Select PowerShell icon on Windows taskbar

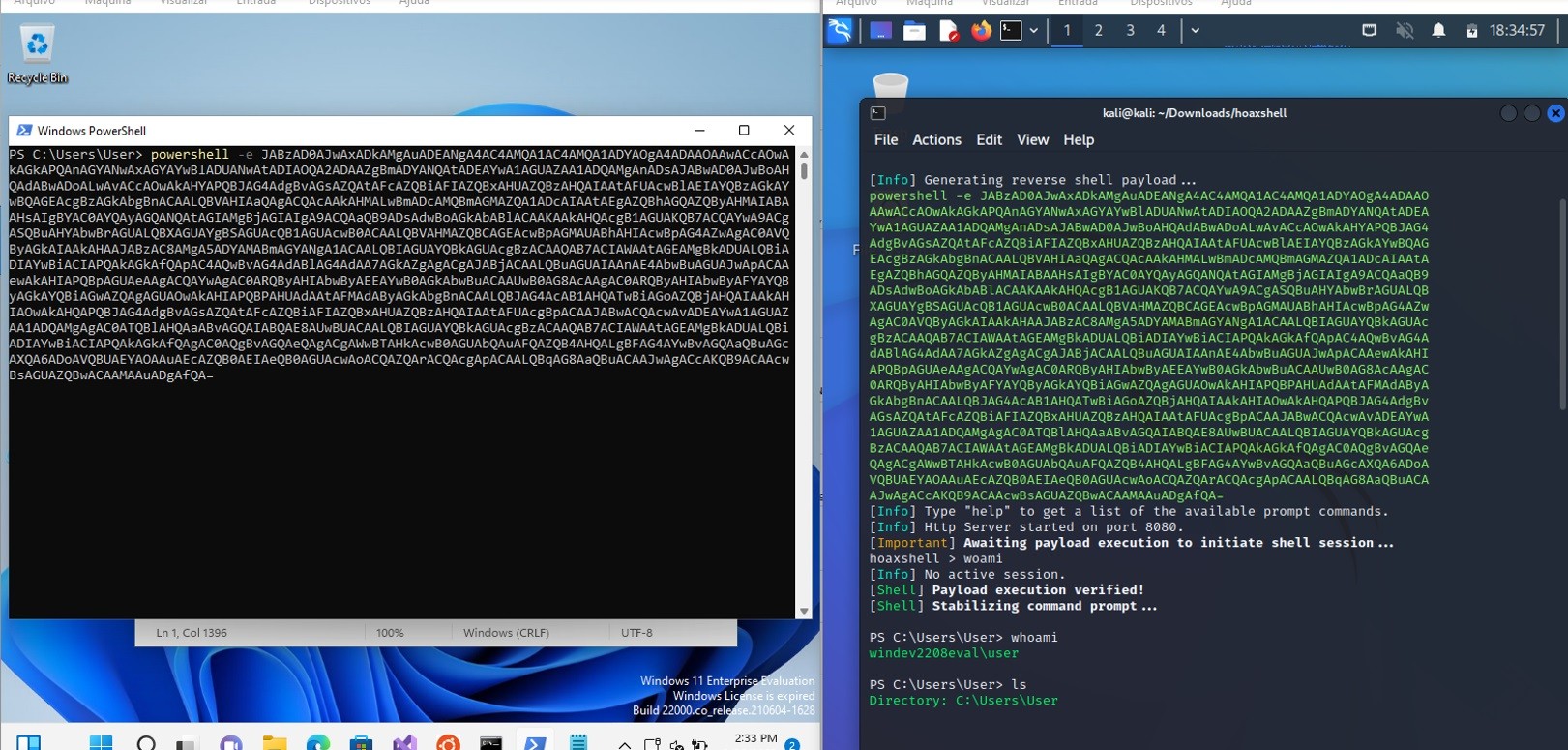click(x=535, y=742)
